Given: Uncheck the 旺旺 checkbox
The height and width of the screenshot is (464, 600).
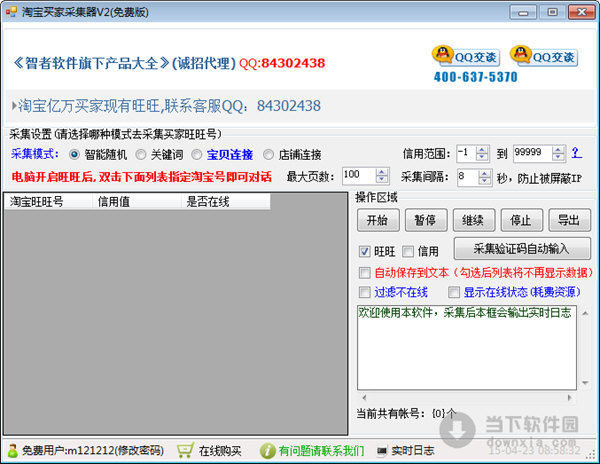Looking at the screenshot, I should [364, 251].
